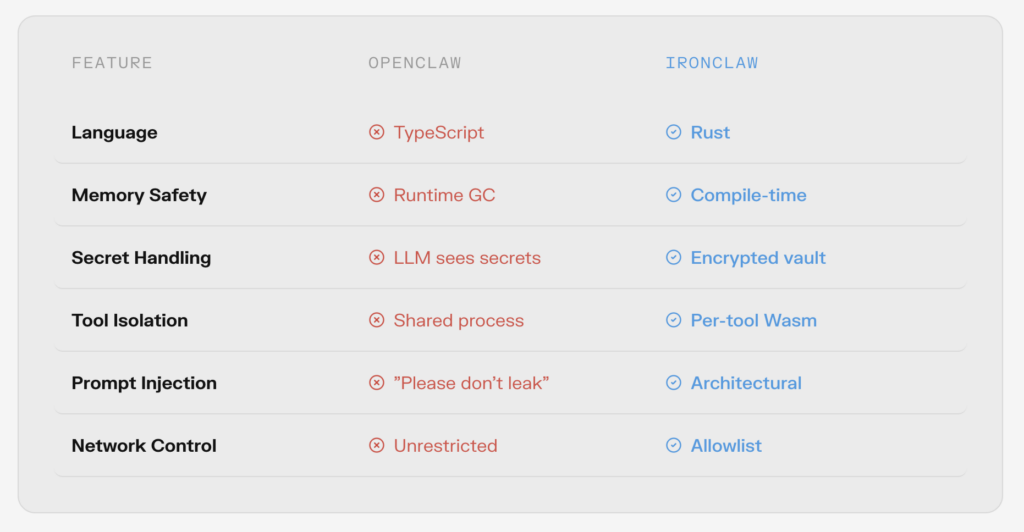This screenshot has height=532, width=1024.
Task: Click the red X icon beside Runtime GC
Action: pyautogui.click(x=376, y=195)
